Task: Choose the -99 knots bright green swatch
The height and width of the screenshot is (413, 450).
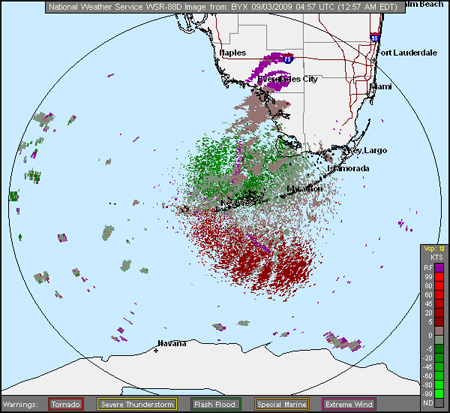Action: click(x=439, y=394)
